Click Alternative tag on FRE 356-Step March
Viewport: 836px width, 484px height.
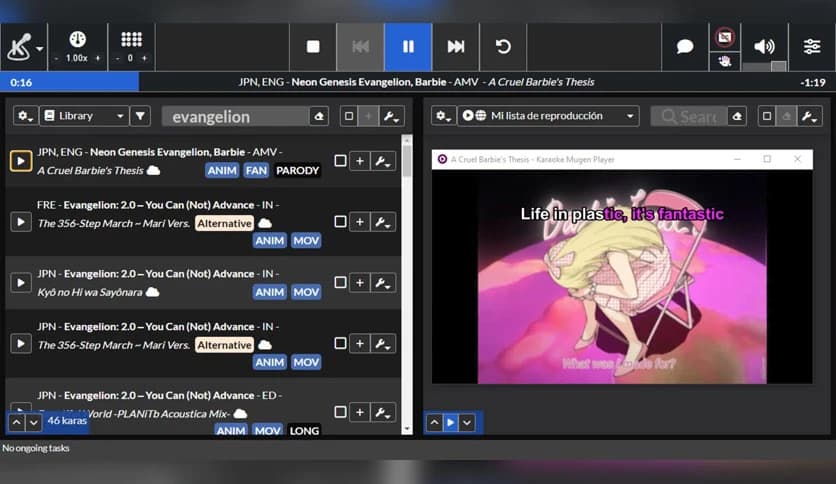[224, 223]
